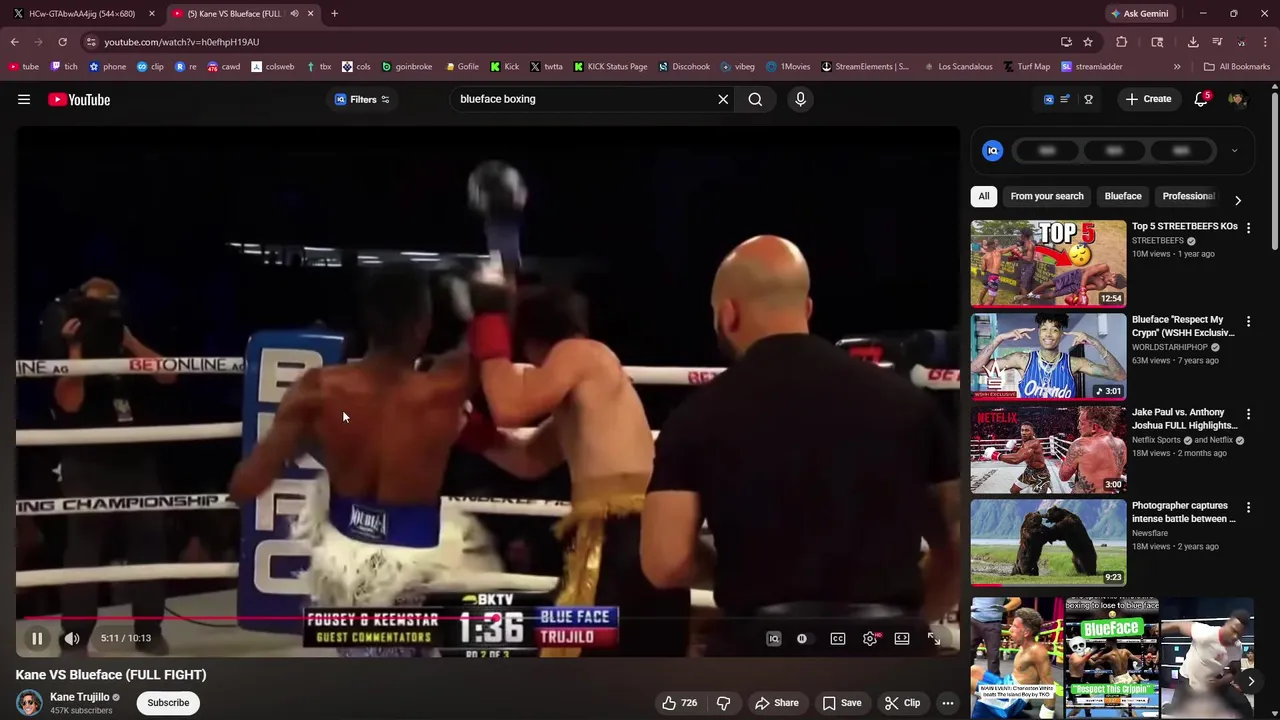This screenshot has height=720, width=1280.
Task: Click the IQ extension icon in player controls
Action: (774, 639)
